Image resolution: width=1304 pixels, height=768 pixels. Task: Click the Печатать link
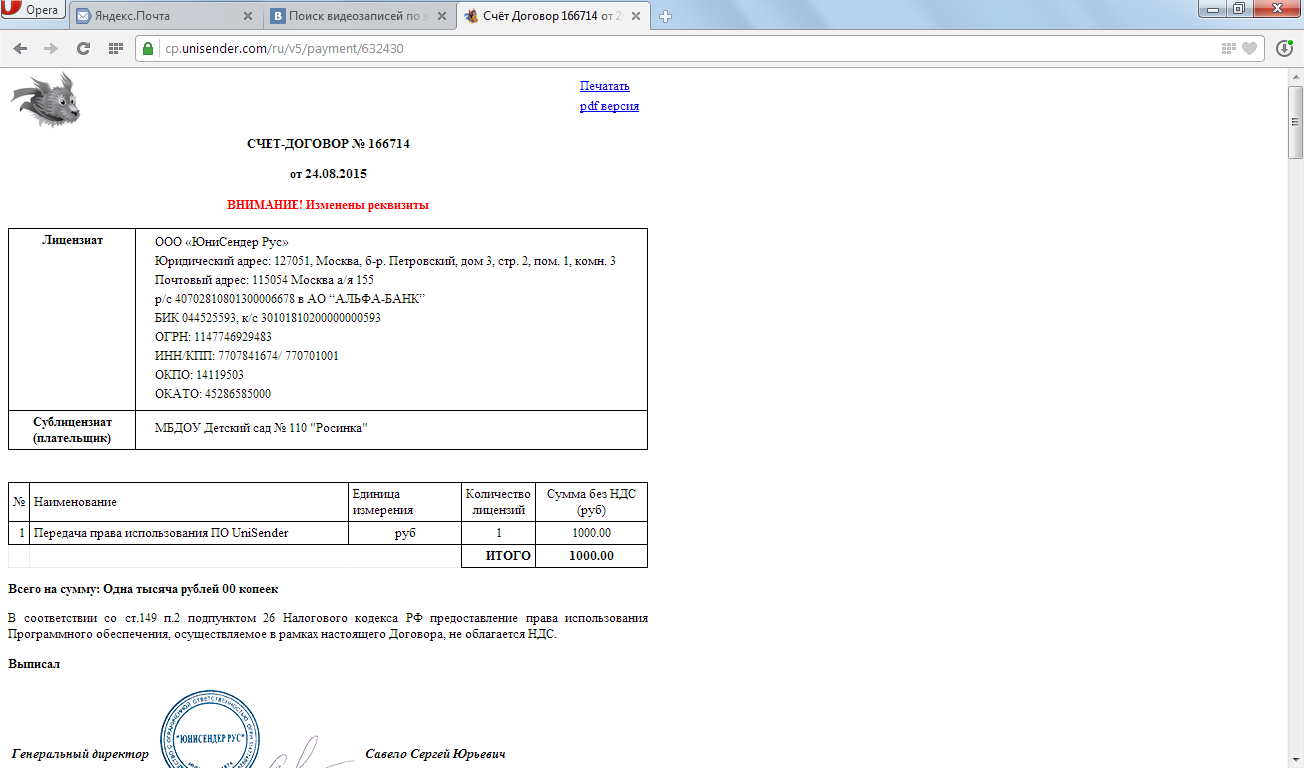click(x=605, y=86)
